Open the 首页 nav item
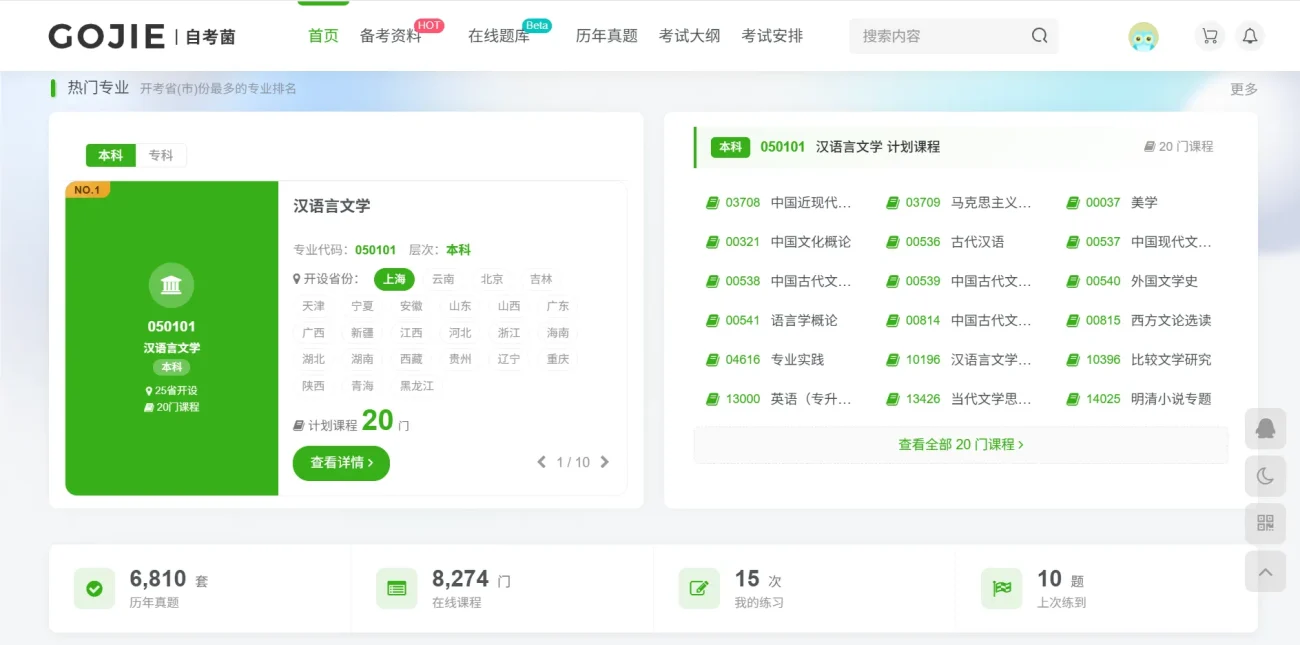This screenshot has width=1300, height=645. point(323,36)
